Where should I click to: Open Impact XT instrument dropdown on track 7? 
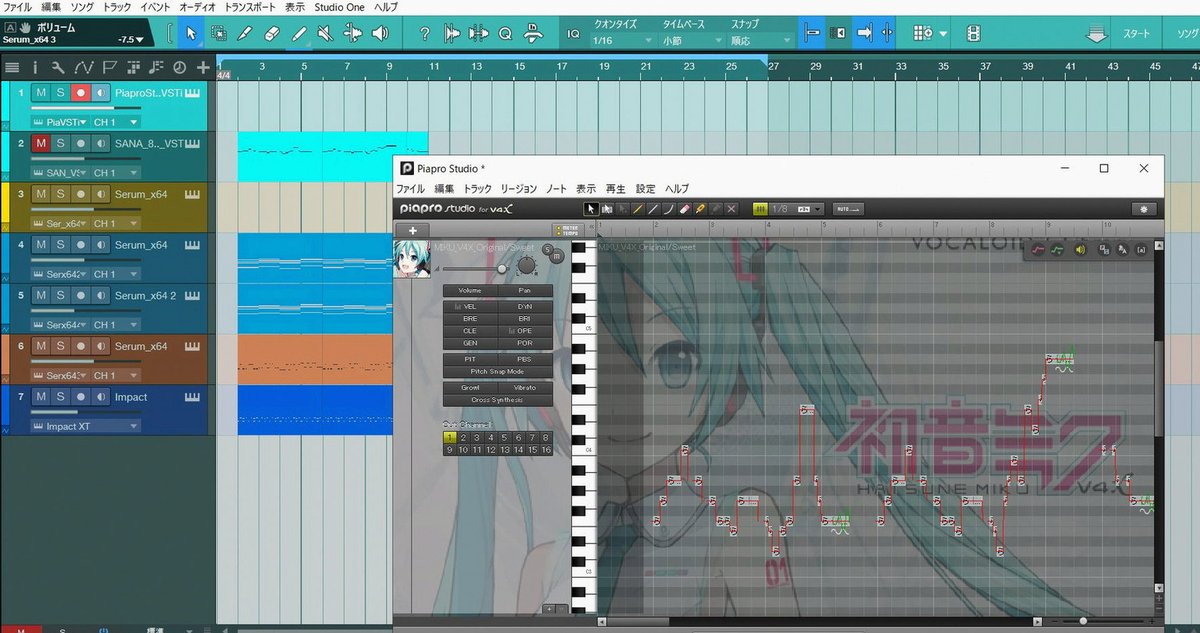(85, 426)
